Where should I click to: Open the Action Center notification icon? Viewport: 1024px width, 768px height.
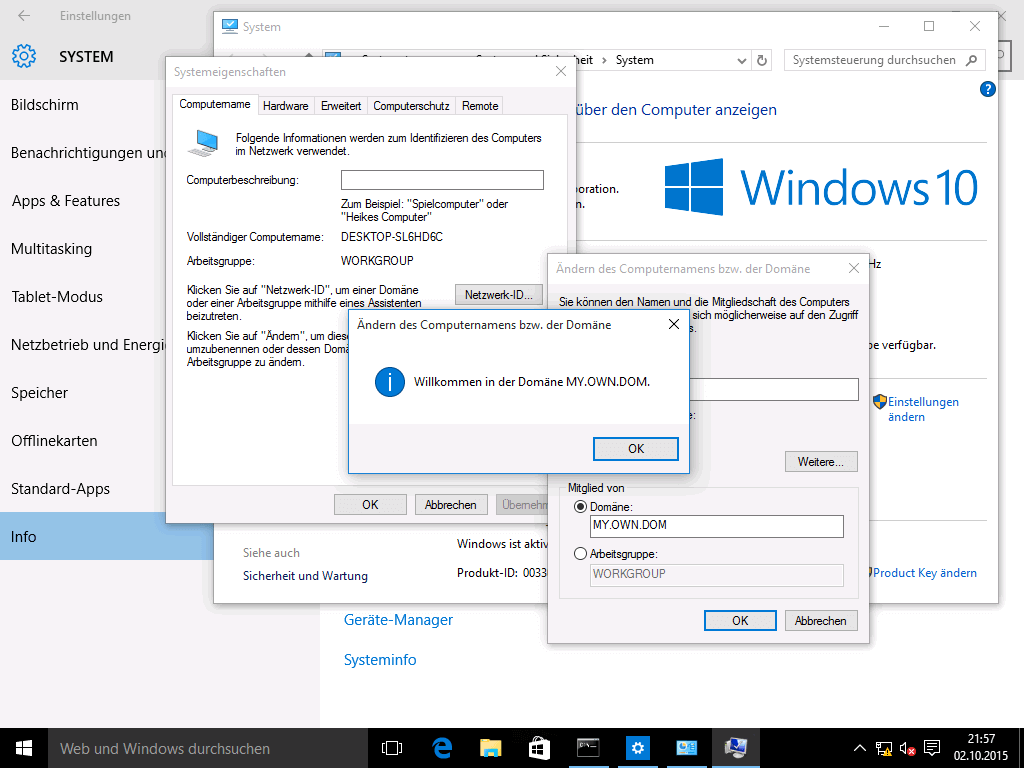coord(932,748)
